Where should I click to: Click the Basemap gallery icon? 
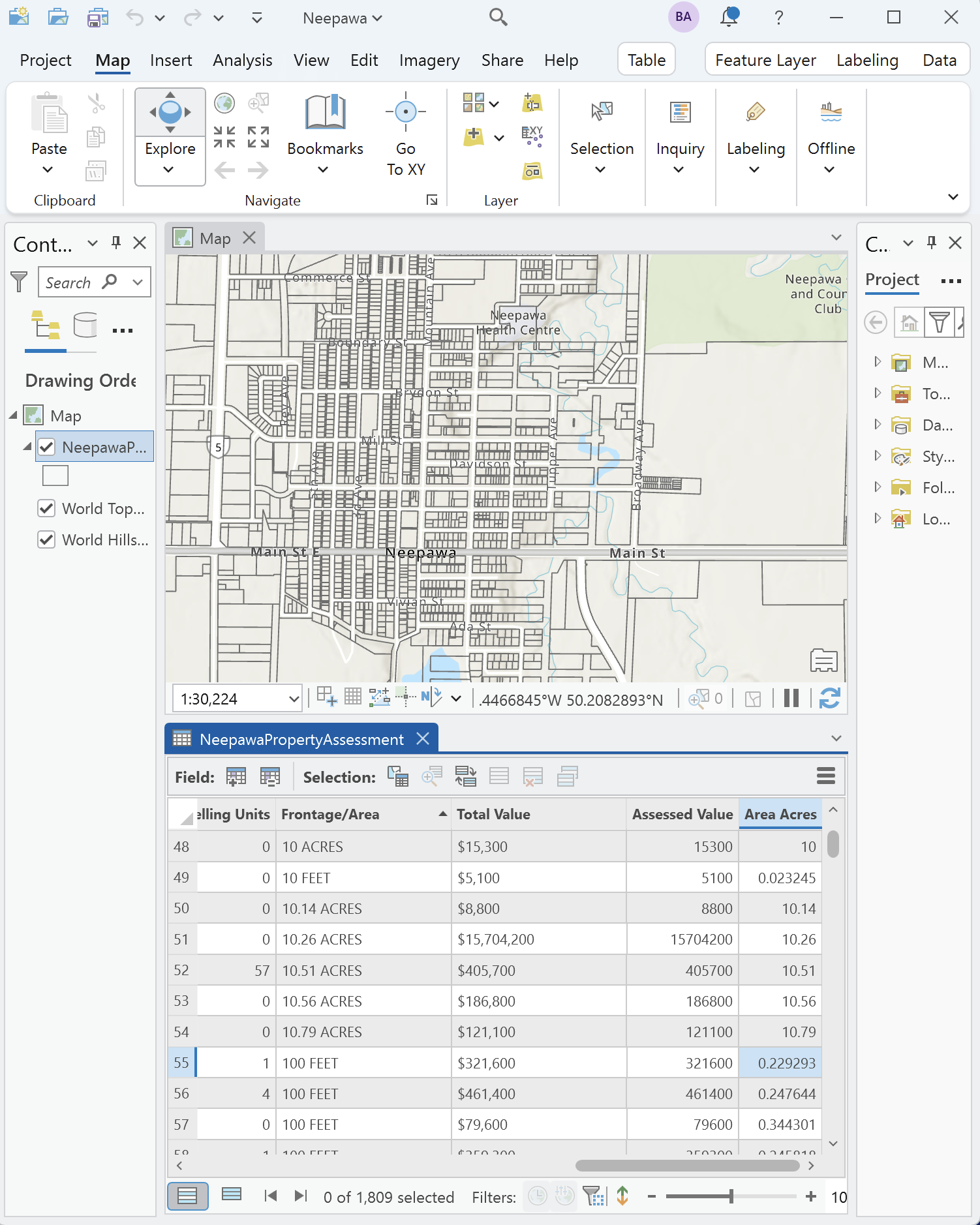coord(474,103)
